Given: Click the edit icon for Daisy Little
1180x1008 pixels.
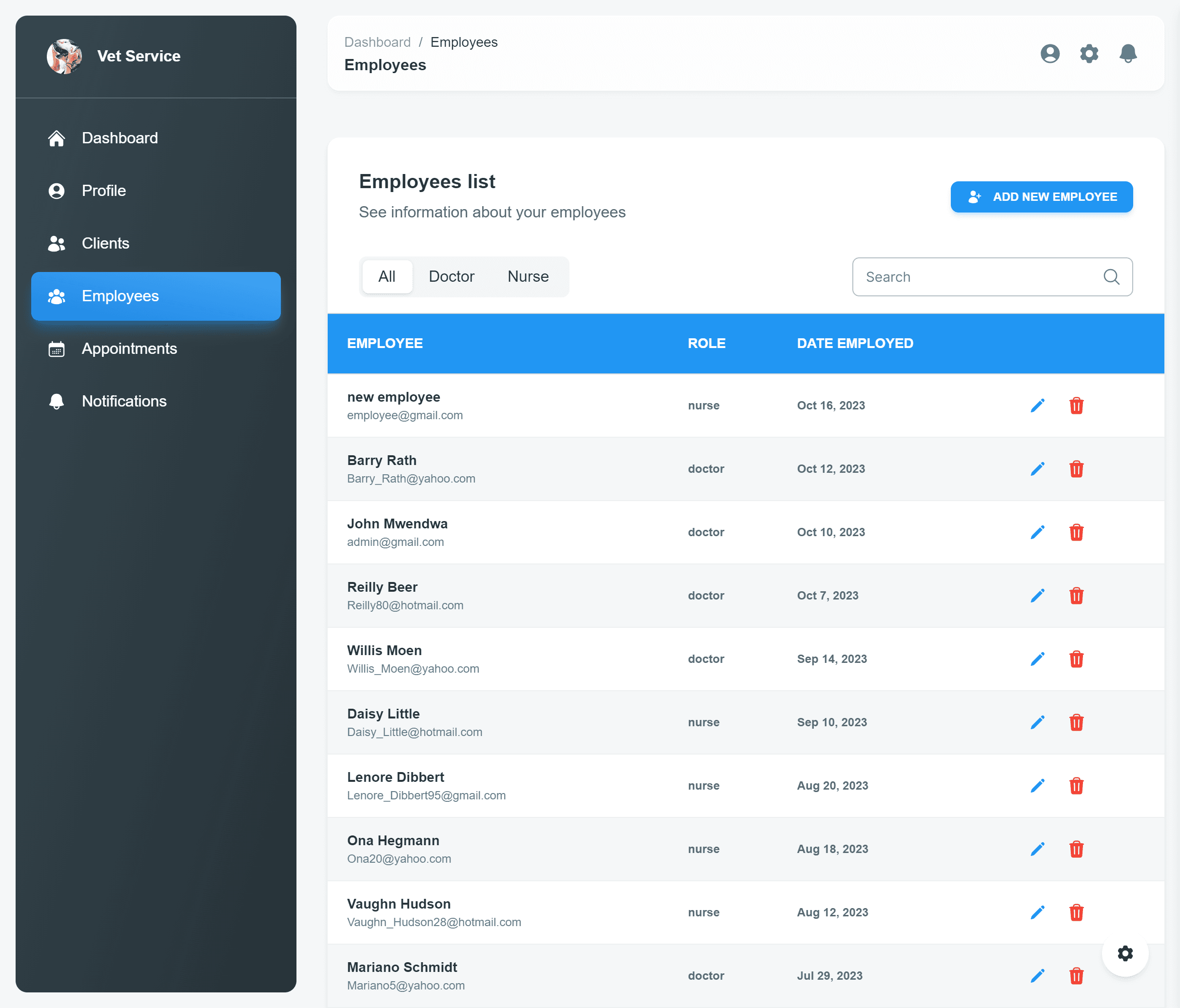Looking at the screenshot, I should click(x=1037, y=721).
